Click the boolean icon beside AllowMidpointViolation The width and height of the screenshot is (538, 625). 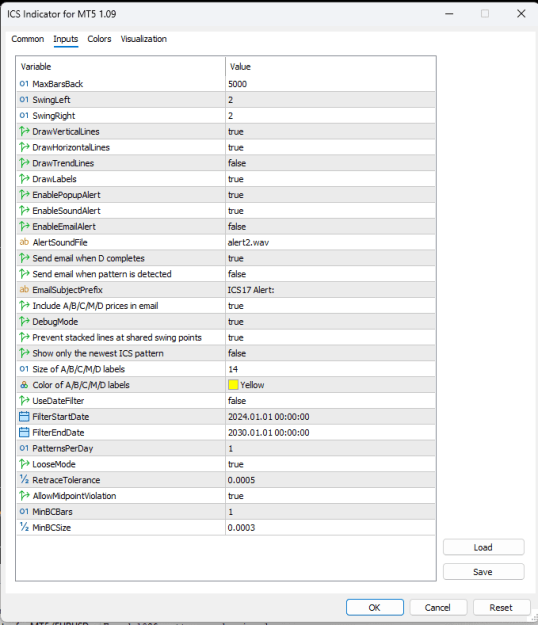tap(24, 496)
